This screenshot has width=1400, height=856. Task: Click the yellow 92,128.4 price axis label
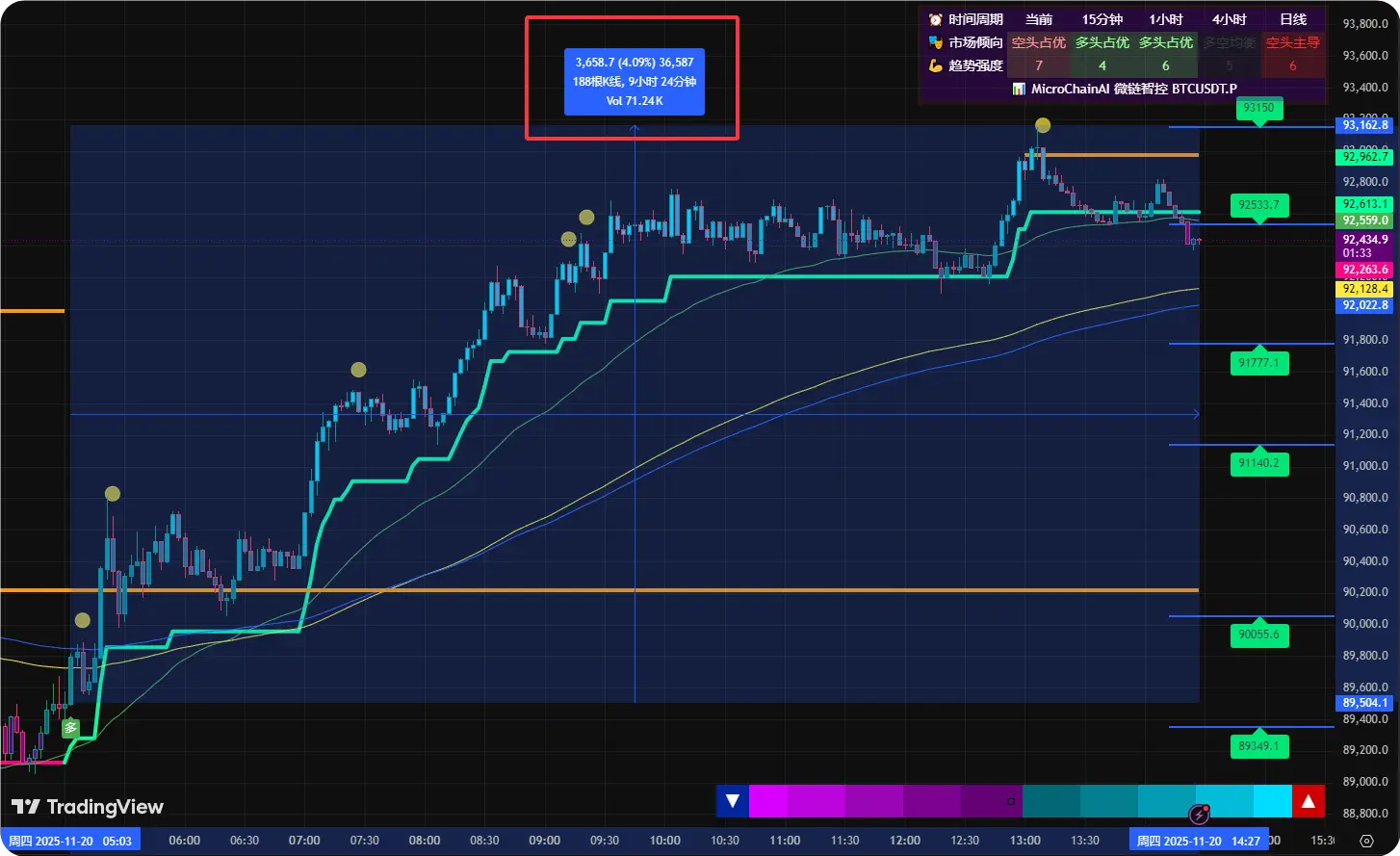click(1365, 289)
